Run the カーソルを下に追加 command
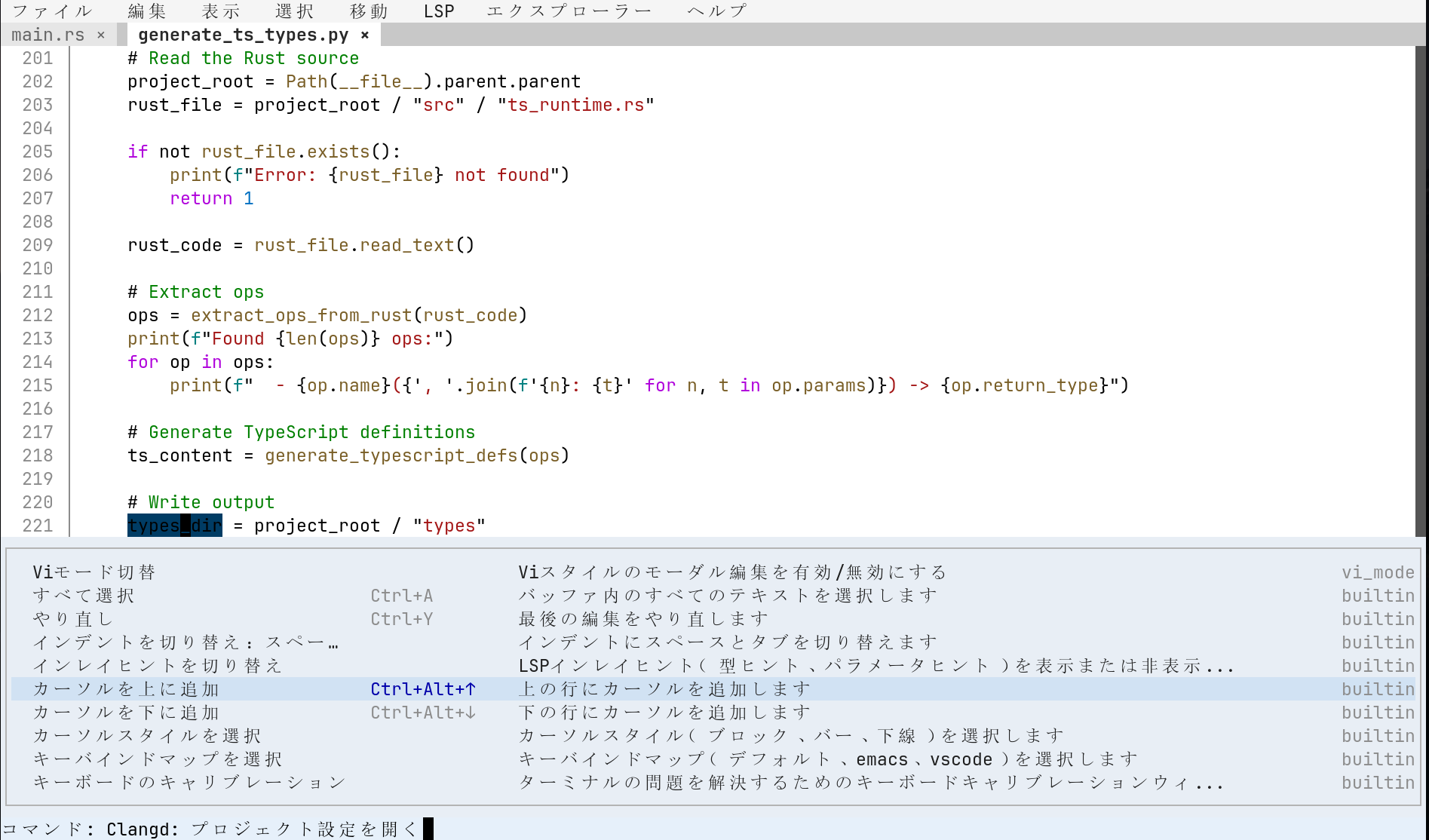Image resolution: width=1429 pixels, height=840 pixels. click(126, 713)
